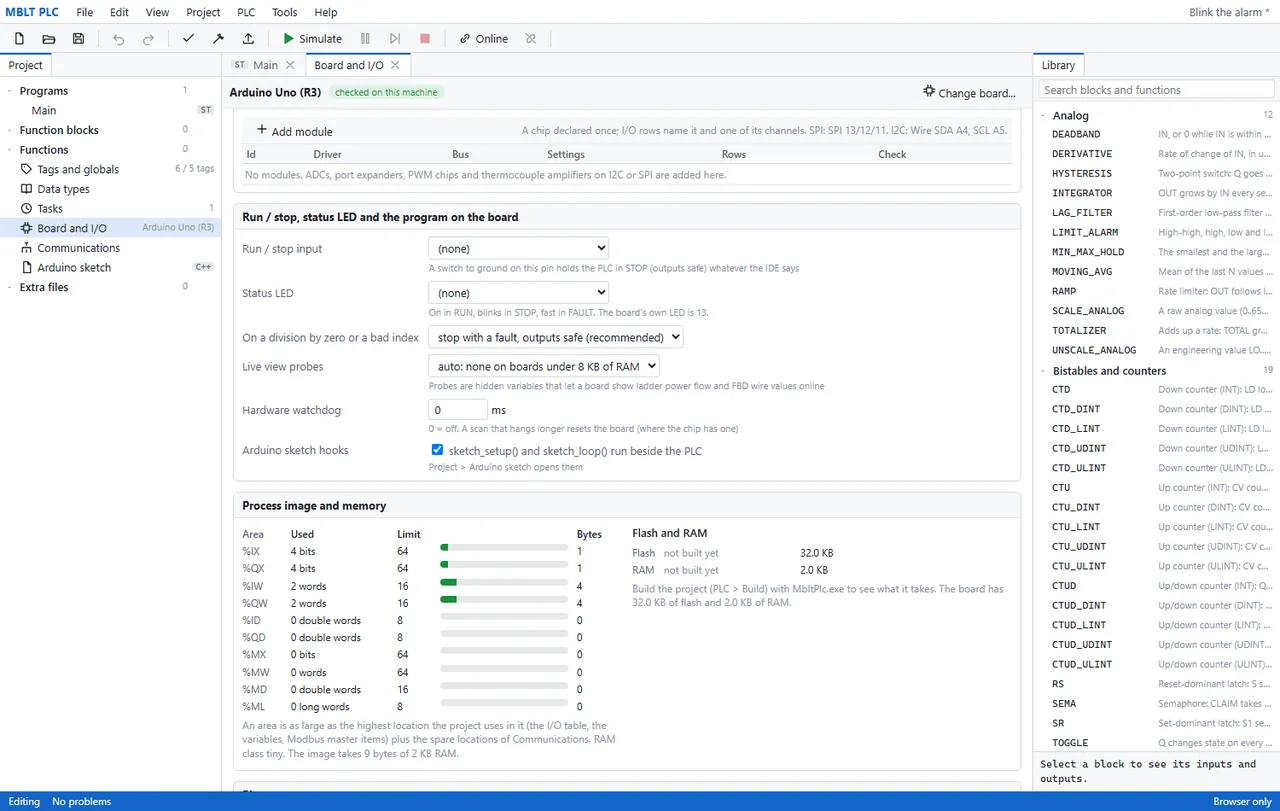Open the division by zero behavior dropdown
Viewport: 1280px width, 811px height.
pyautogui.click(x=555, y=337)
